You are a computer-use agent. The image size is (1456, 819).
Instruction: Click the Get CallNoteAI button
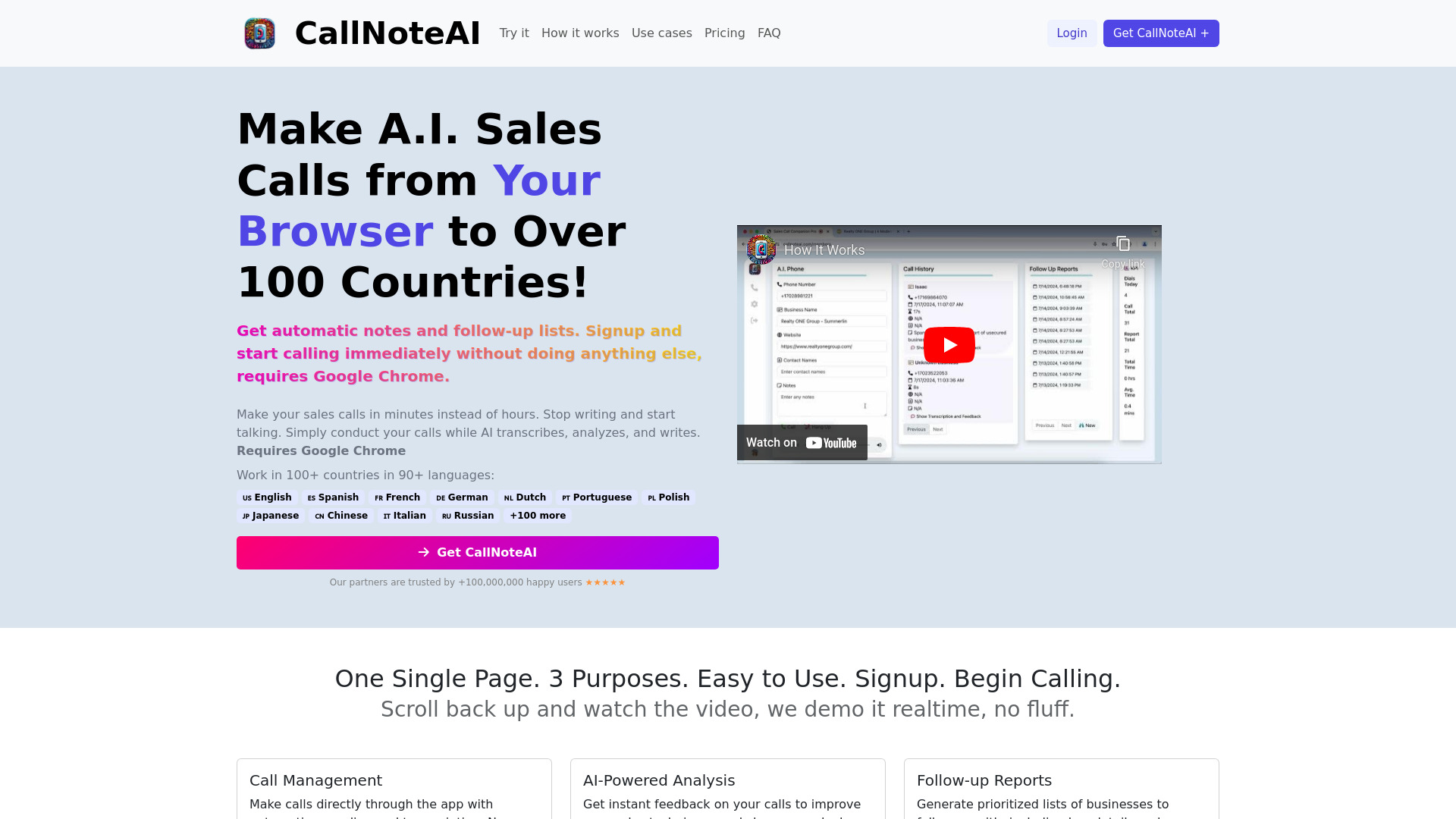click(x=477, y=552)
